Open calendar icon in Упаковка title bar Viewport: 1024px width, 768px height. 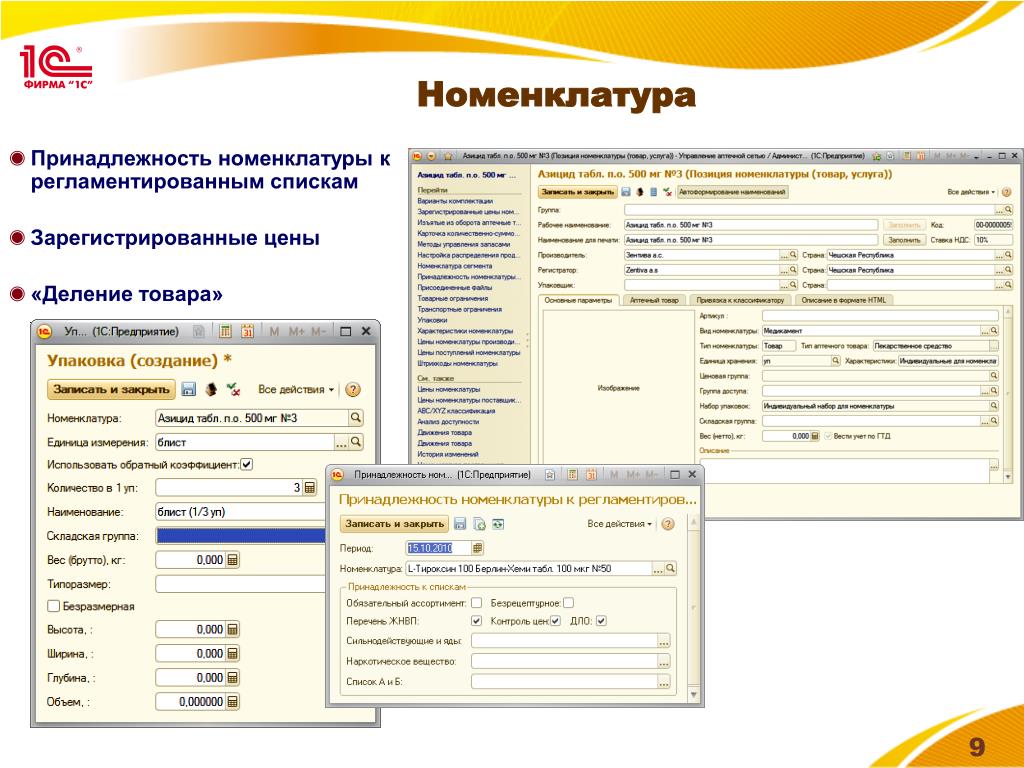click(248, 331)
